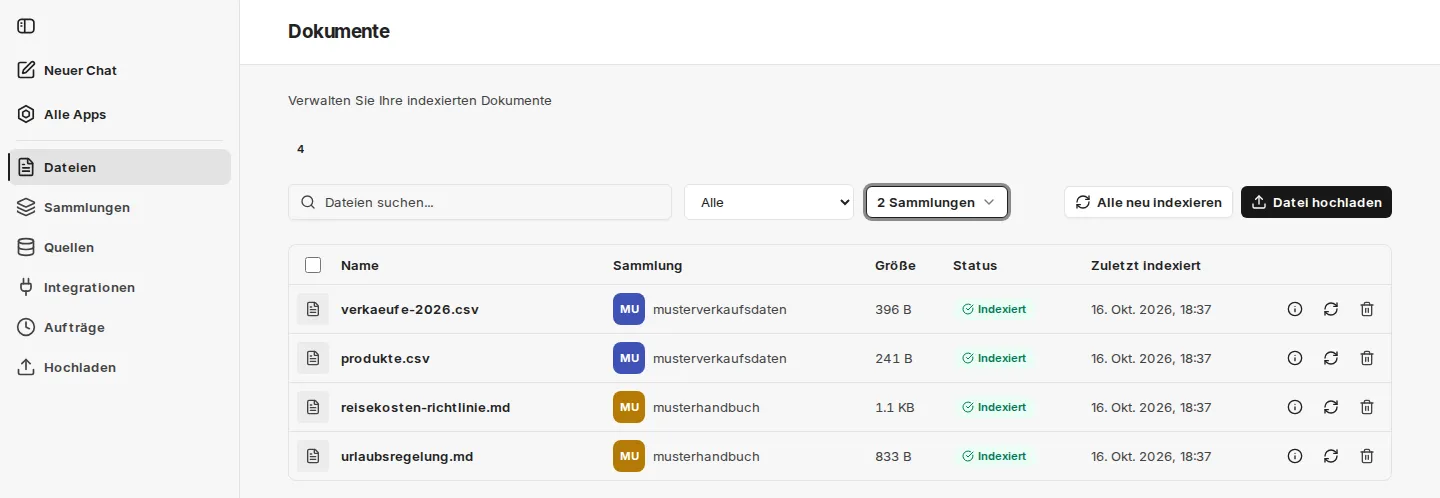Select file name reisekosten-richtlinie.md

coord(426,407)
